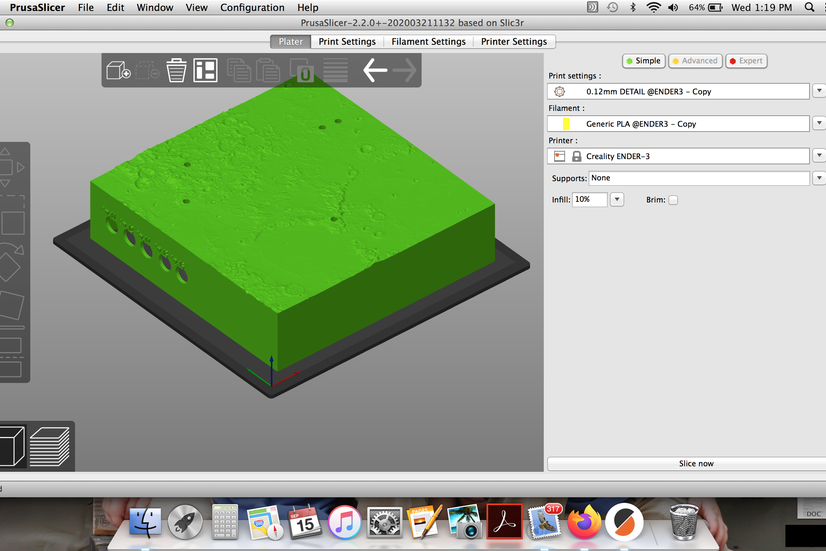
Task: Open Finder from the Dock
Action: [x=145, y=522]
